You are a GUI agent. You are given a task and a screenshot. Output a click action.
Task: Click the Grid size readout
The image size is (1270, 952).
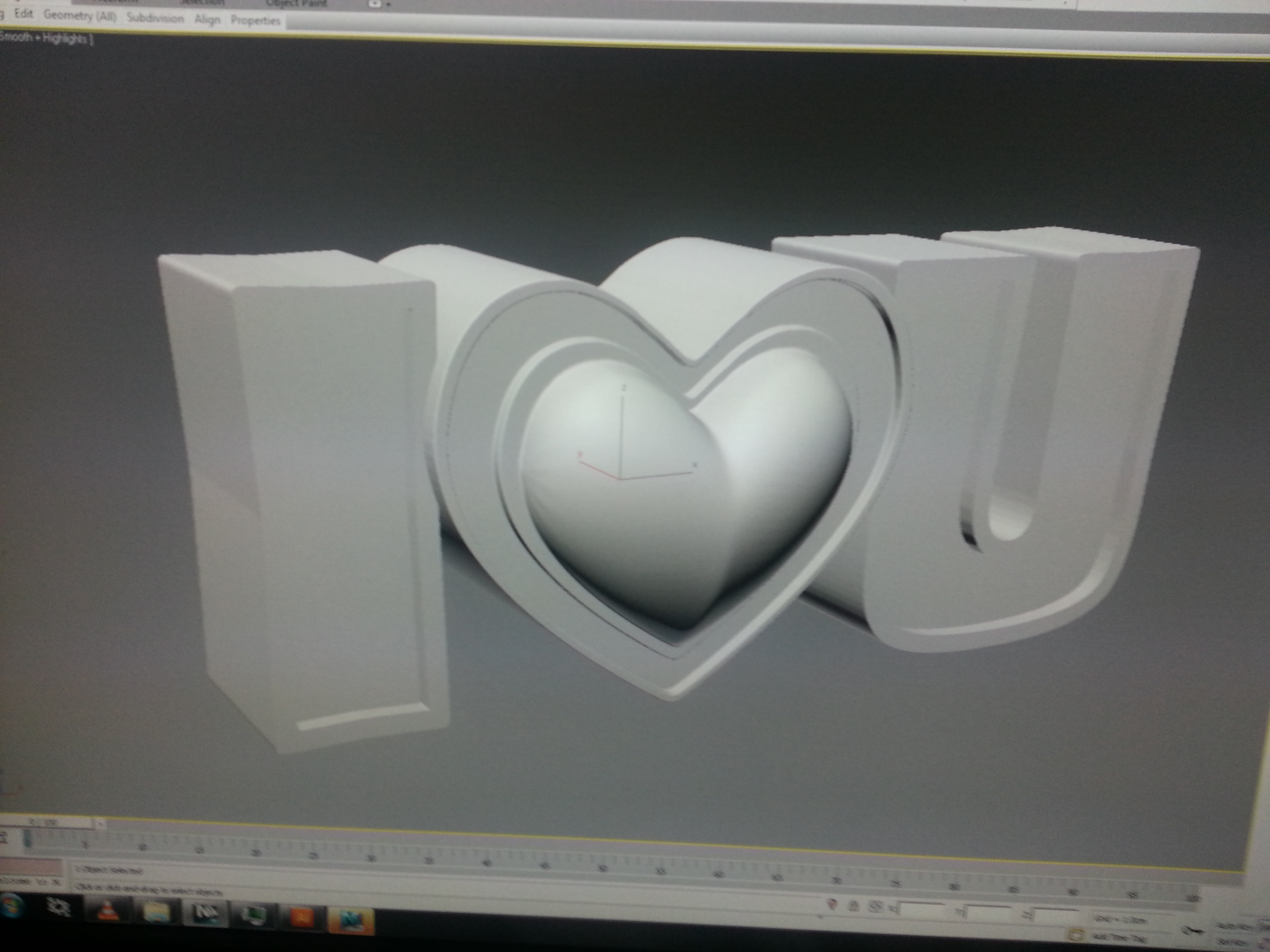tap(1120, 920)
